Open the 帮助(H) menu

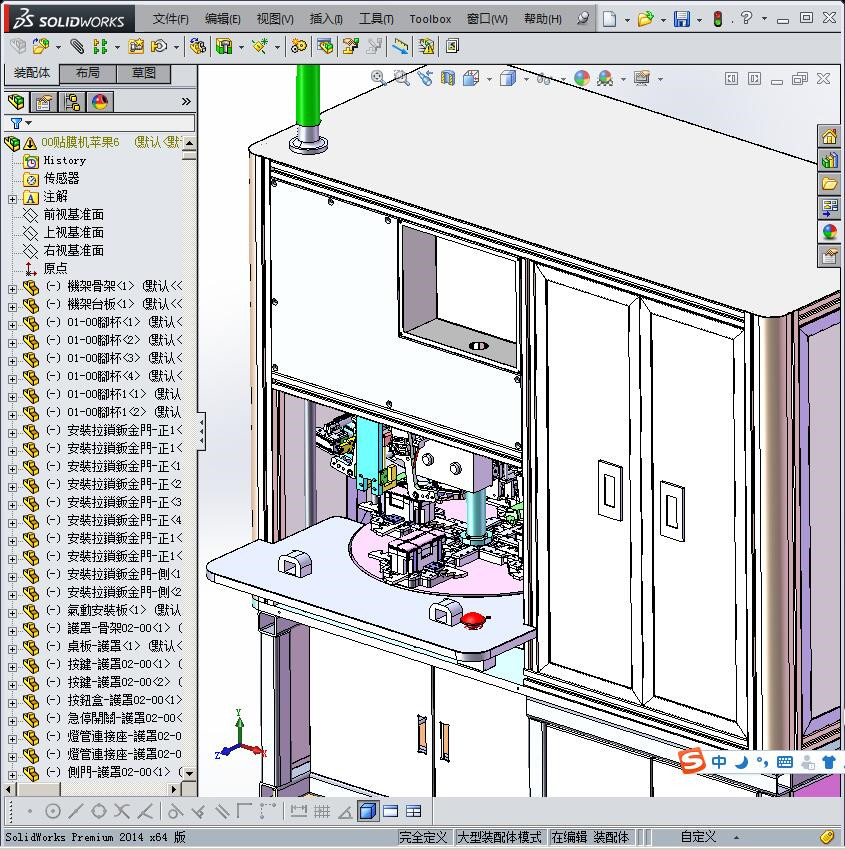tap(543, 19)
